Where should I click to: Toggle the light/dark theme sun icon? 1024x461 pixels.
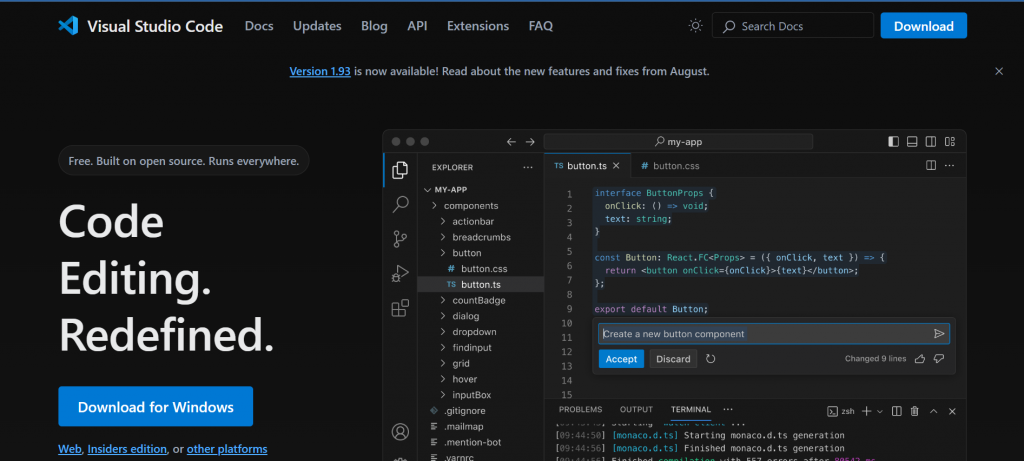[x=696, y=26]
